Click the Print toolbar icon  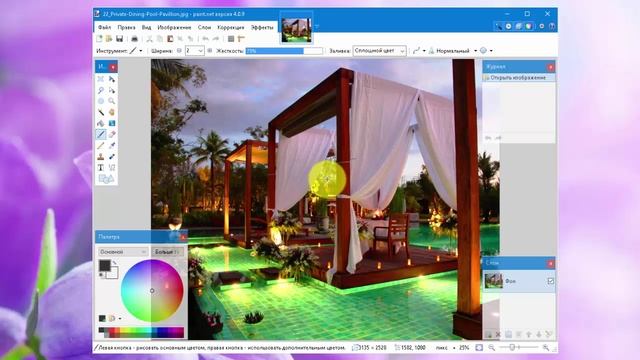[134, 39]
